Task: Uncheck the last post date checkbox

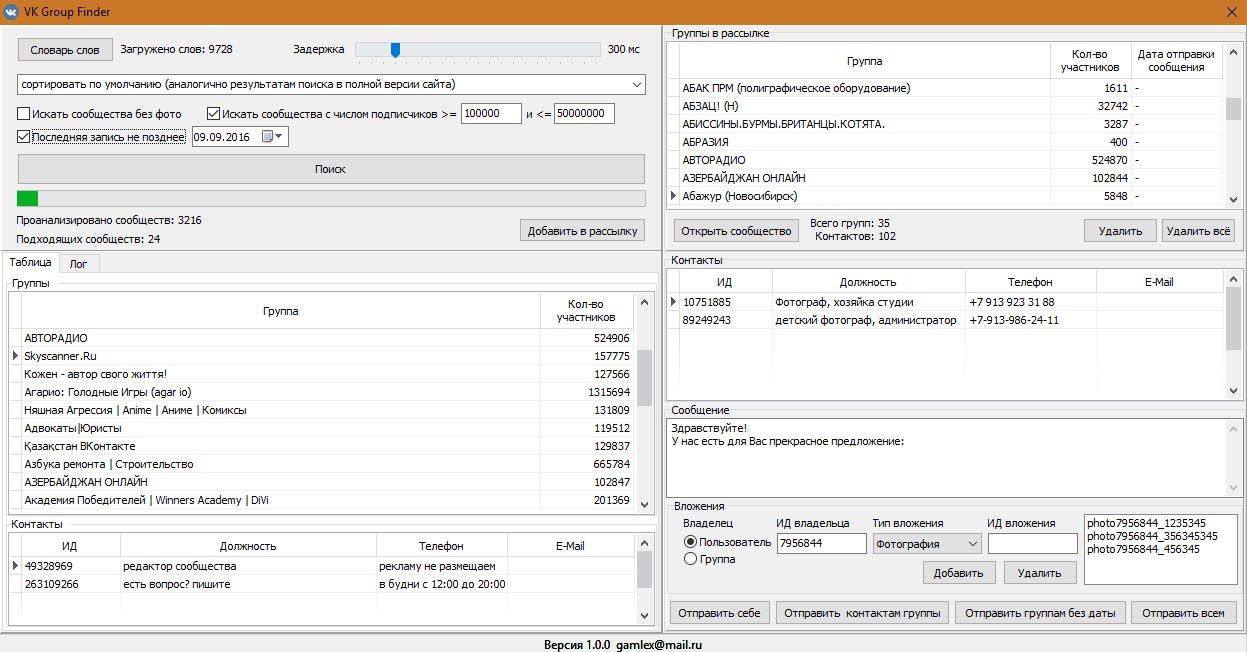Action: pos(24,137)
